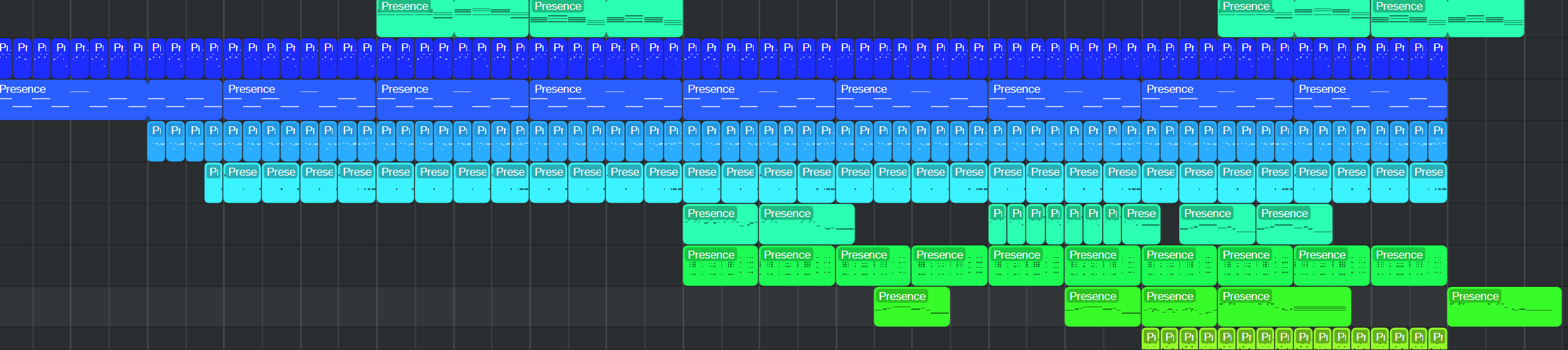Screen dimensions: 1568x350
Task: Select the last mint Presence clip in top track
Action: click(x=1446, y=20)
